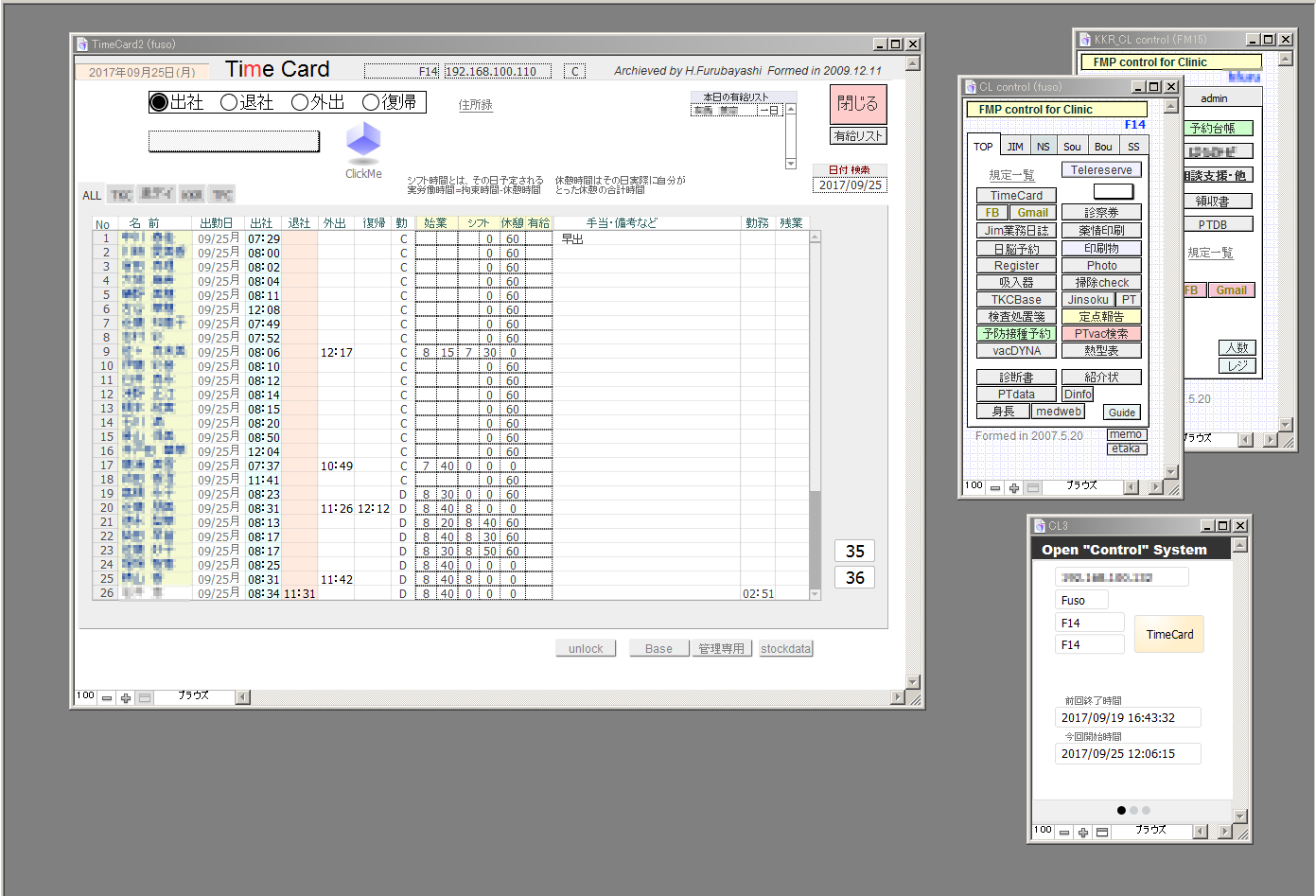
Task: Open ブラウズ mode popup in CL control window
Action: tap(1082, 486)
